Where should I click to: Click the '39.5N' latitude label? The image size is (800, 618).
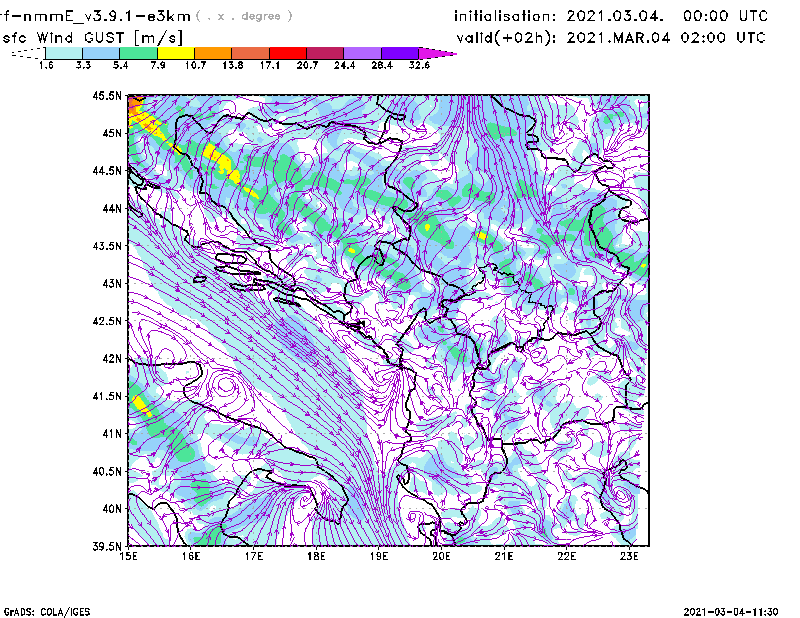click(x=107, y=546)
